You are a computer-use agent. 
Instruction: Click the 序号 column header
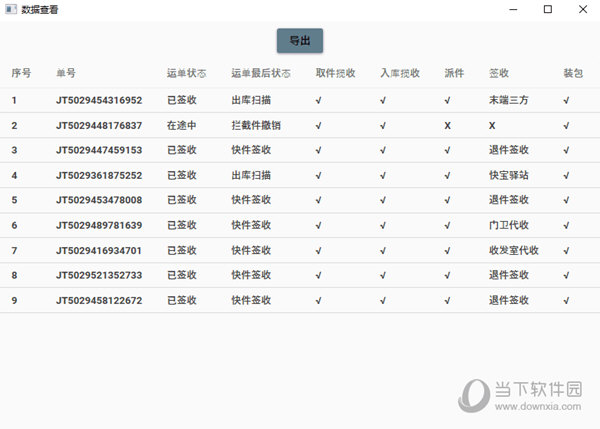point(21,73)
